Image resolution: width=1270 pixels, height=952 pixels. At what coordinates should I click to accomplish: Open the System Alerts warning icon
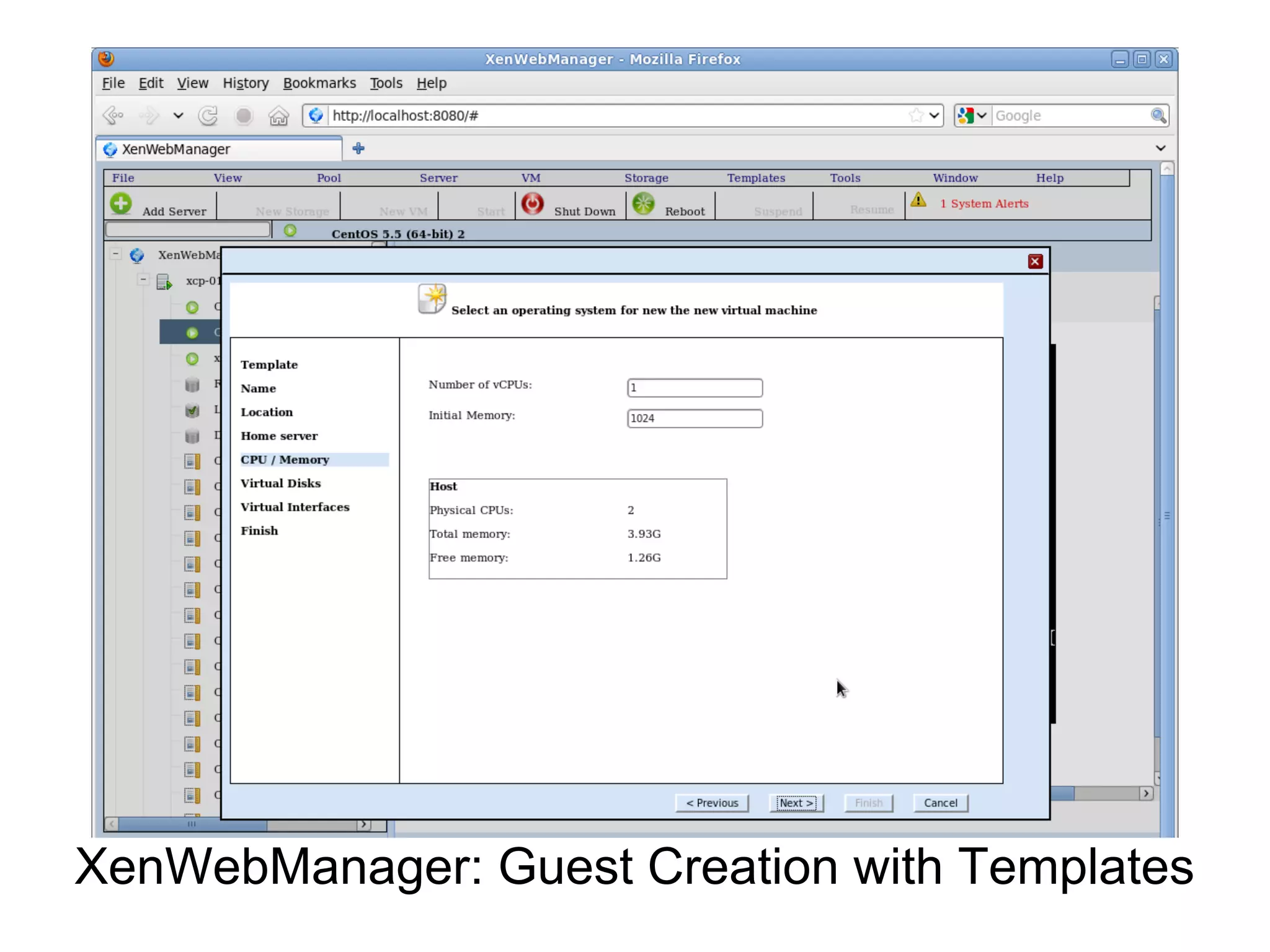coord(918,200)
